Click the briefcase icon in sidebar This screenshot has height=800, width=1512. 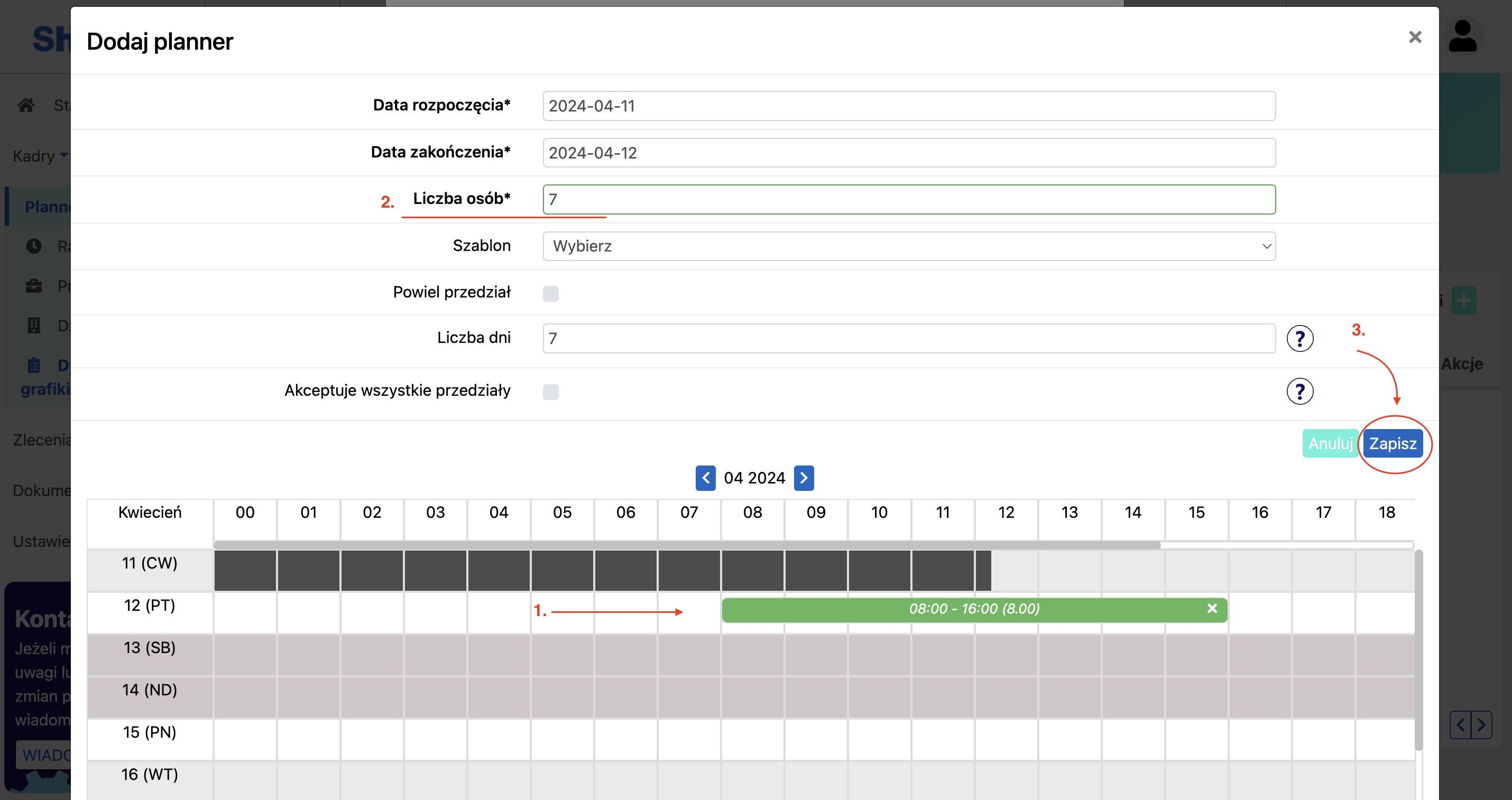click(x=34, y=286)
